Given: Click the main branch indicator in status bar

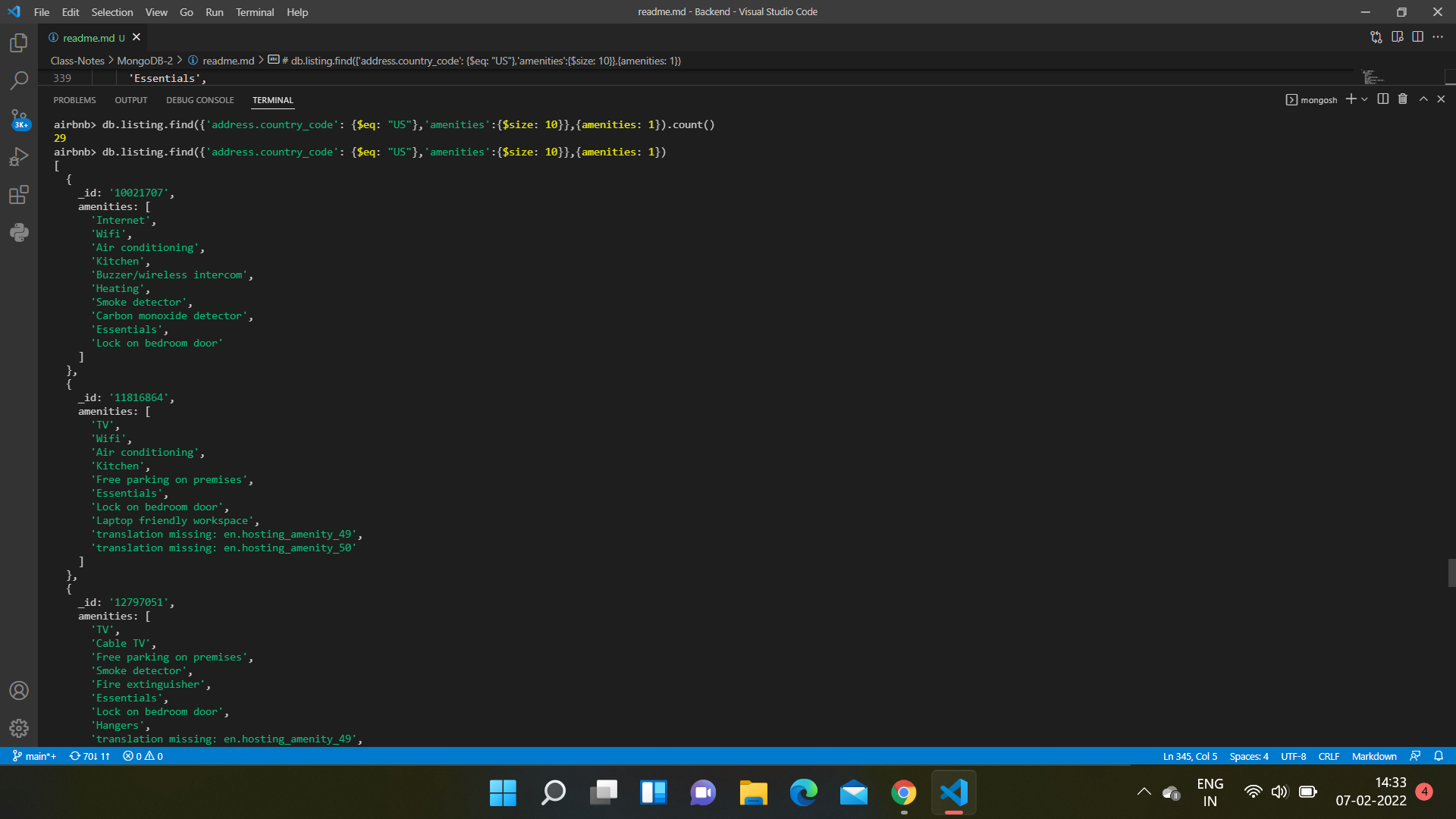Looking at the screenshot, I should pyautogui.click(x=33, y=756).
